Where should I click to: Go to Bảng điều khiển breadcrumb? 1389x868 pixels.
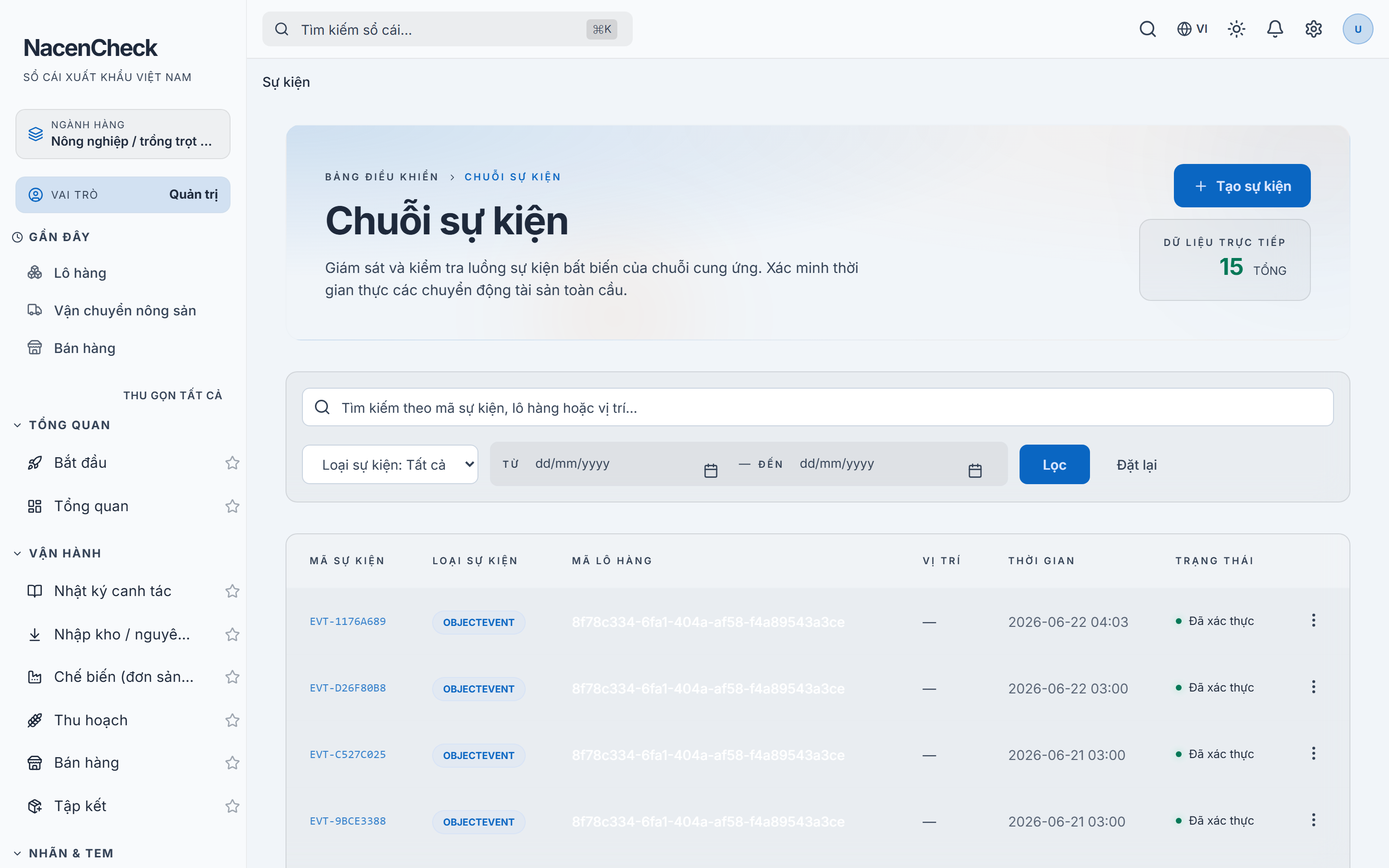[381, 177]
